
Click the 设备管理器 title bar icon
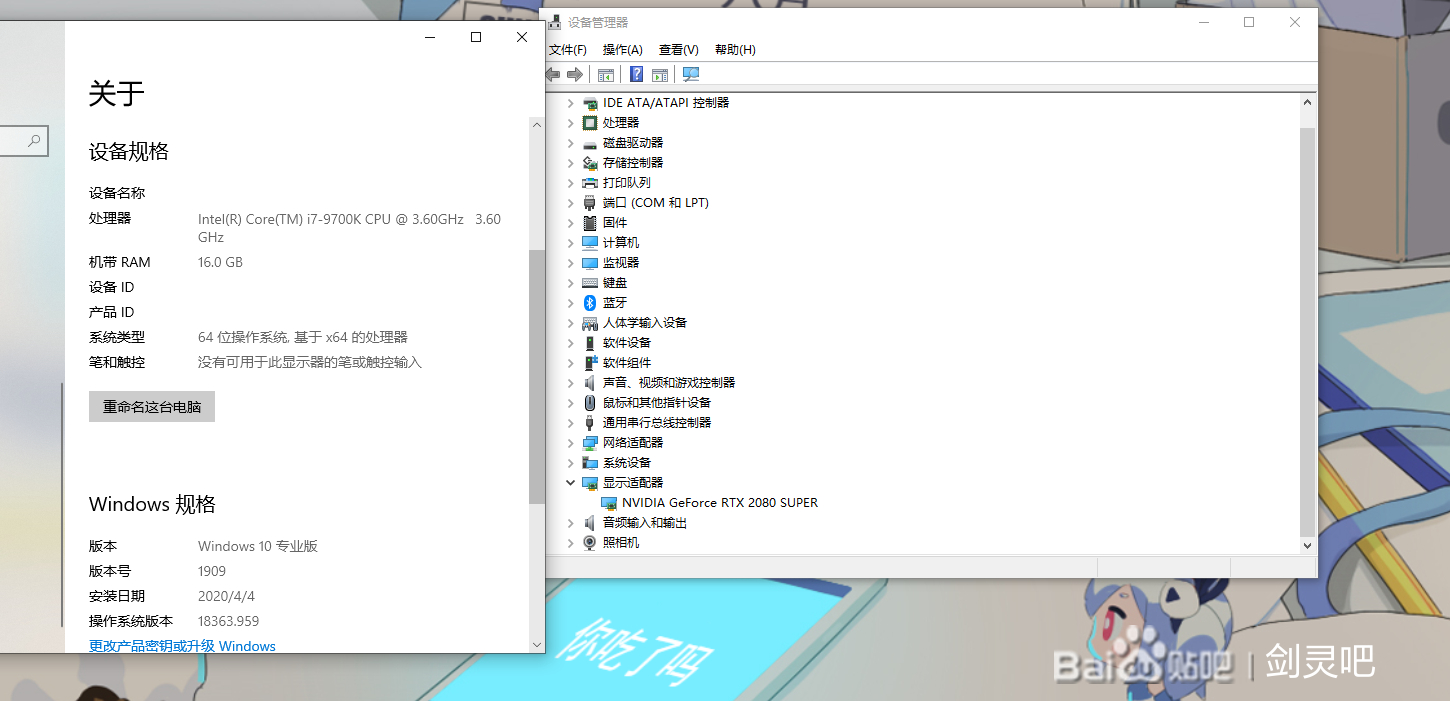coord(555,22)
